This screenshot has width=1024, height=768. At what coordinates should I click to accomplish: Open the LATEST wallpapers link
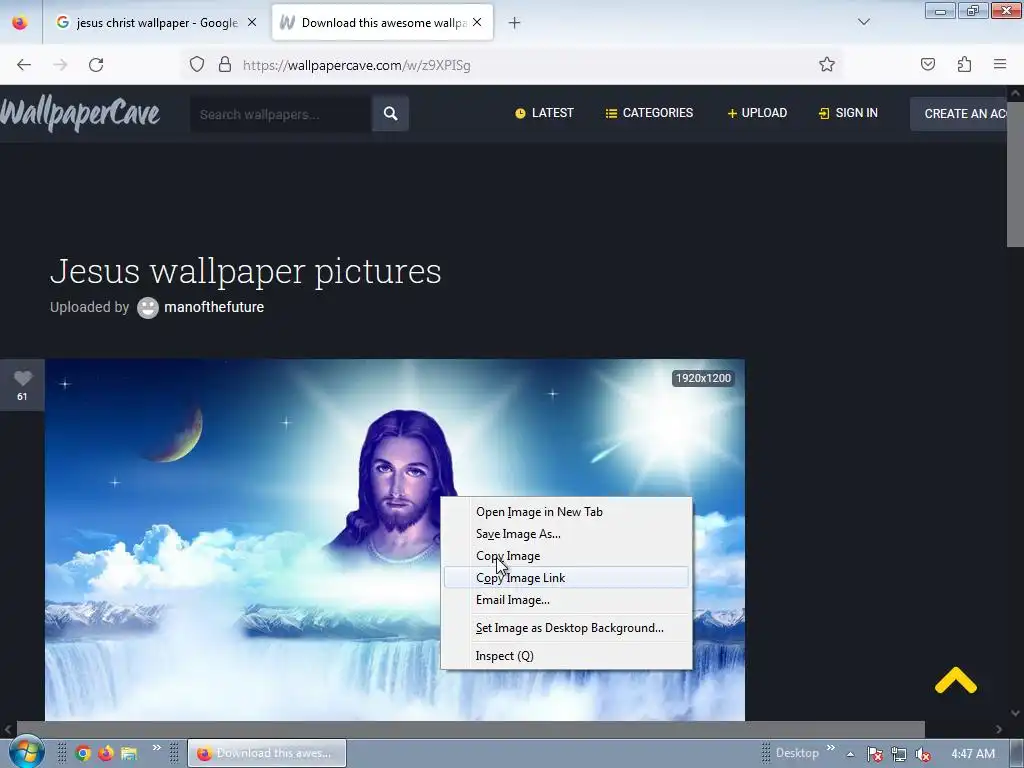tap(544, 113)
